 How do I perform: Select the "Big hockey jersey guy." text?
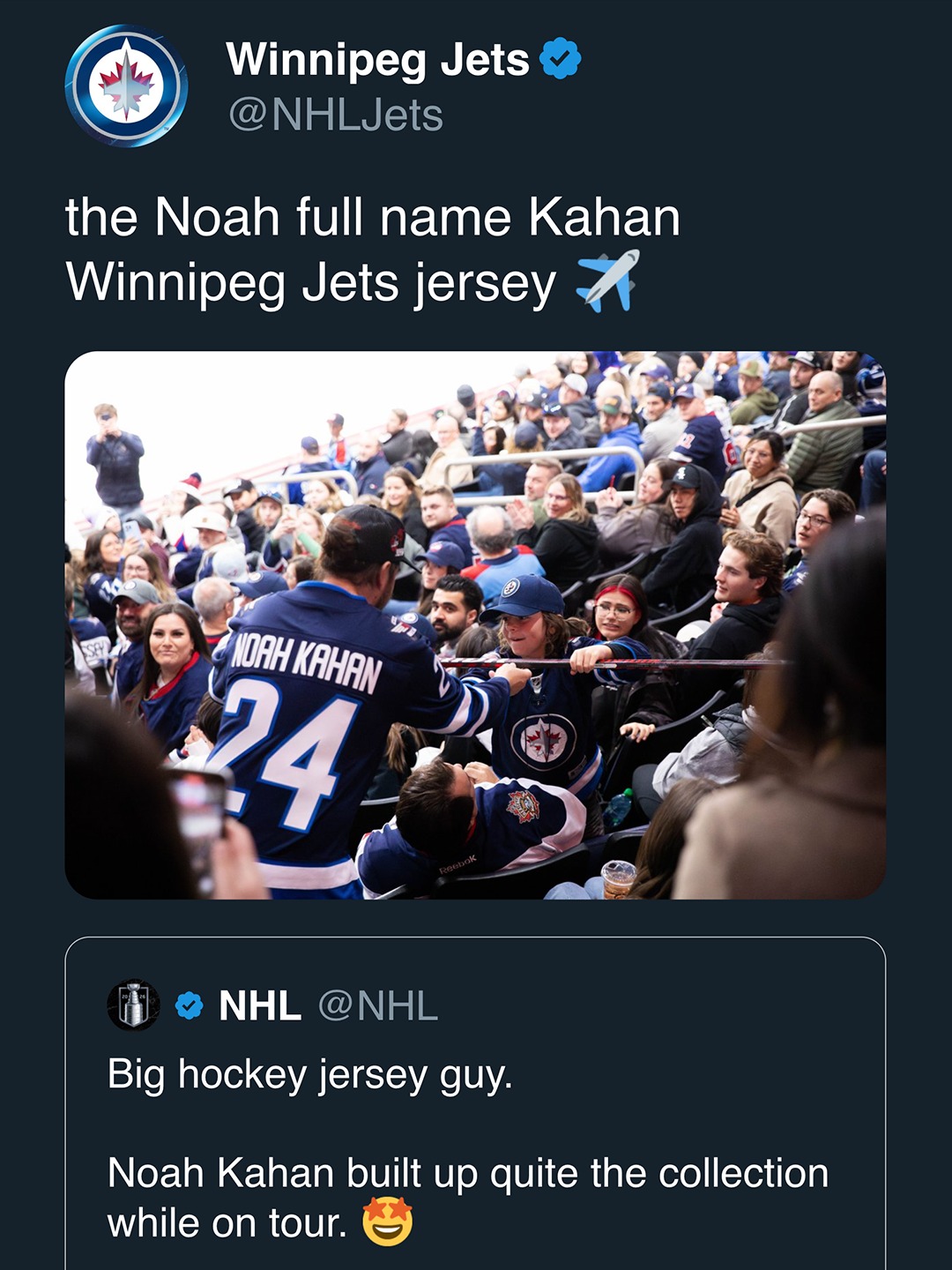309,1074
